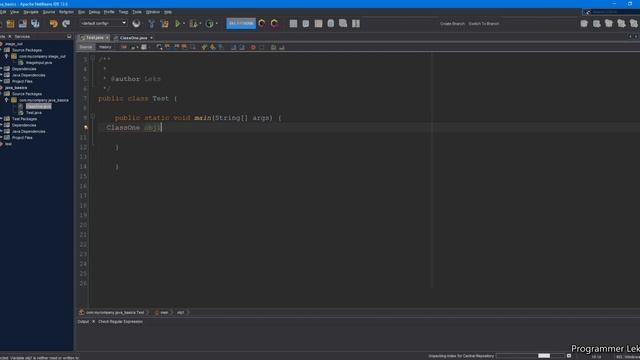Click the Profile Project toolbar icon

[209, 24]
